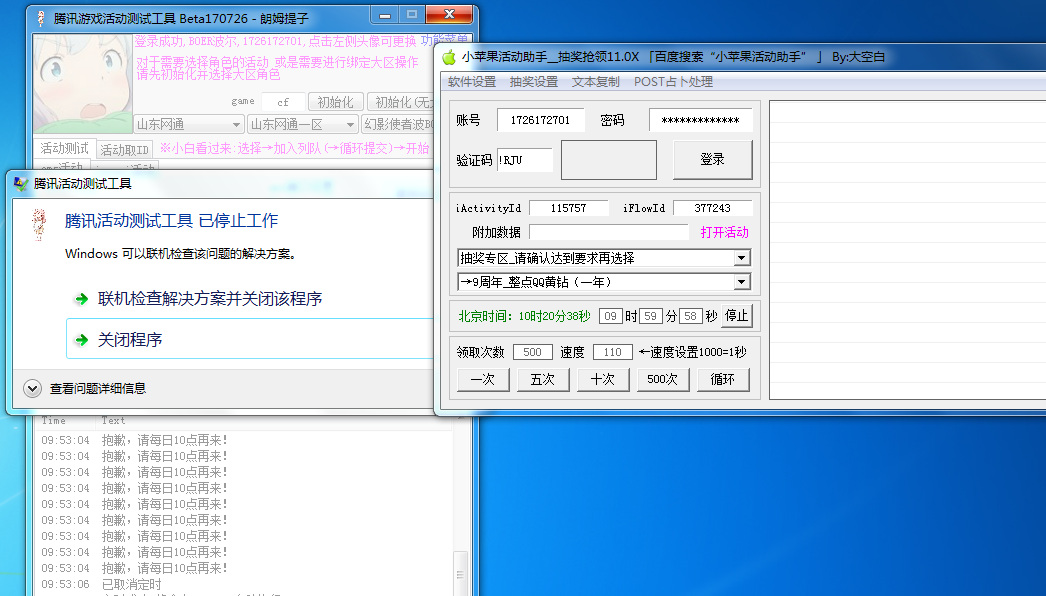Image resolution: width=1046 pixels, height=596 pixels.
Task: Click the 功能菜单 link in 腾讯游戏活动测试工具
Action: coord(446,41)
